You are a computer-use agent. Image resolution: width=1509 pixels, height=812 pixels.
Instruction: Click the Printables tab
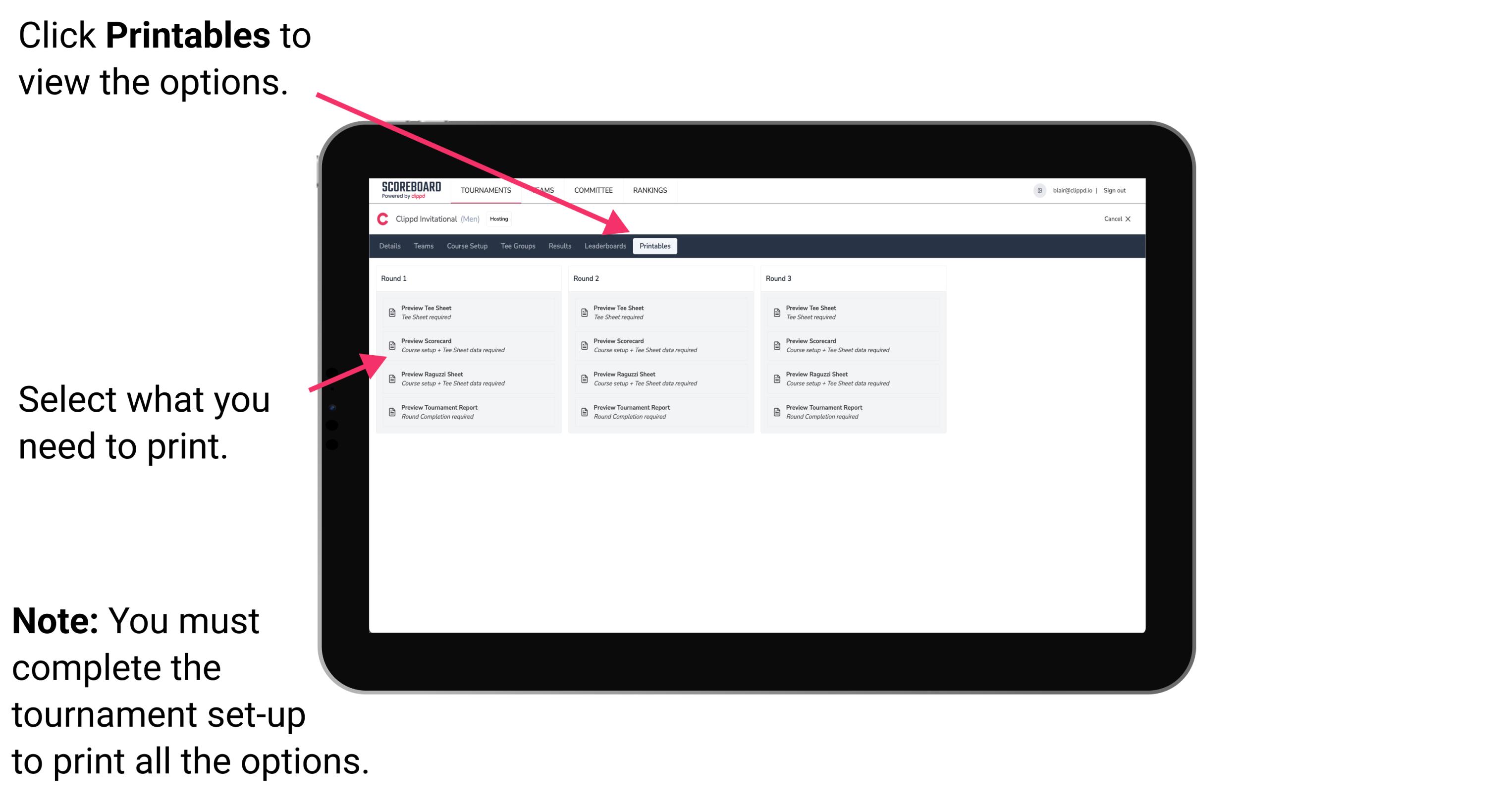coord(655,246)
